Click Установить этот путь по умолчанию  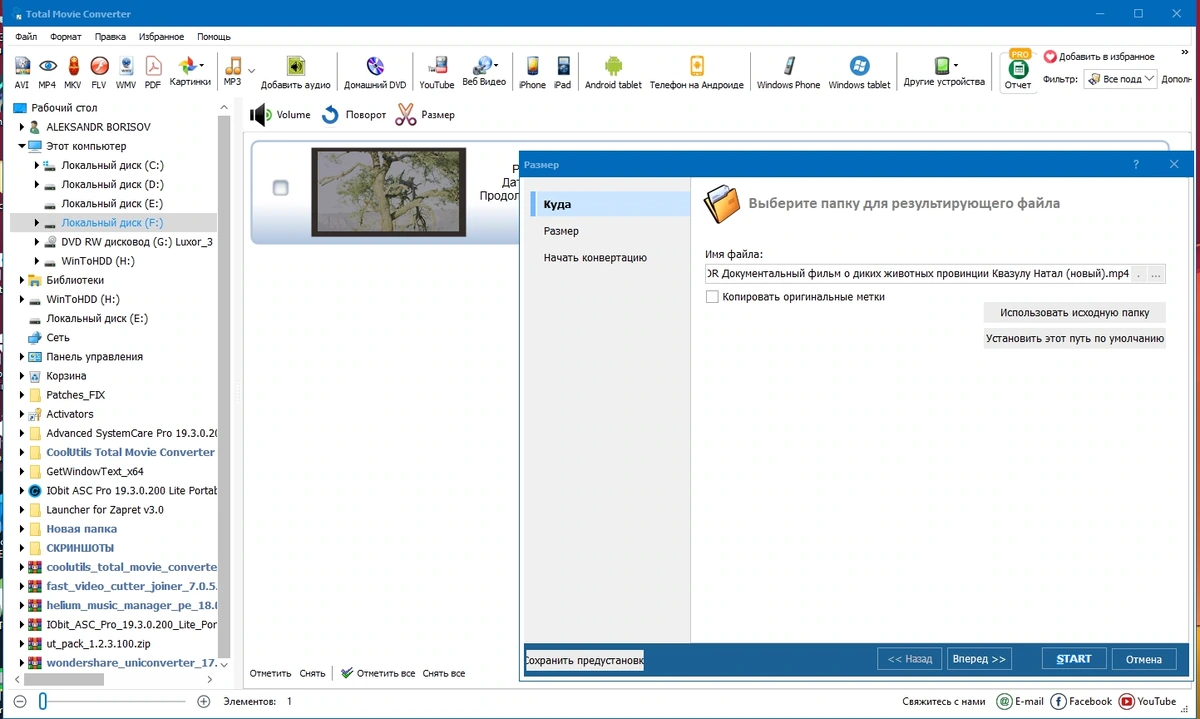[x=1075, y=339]
